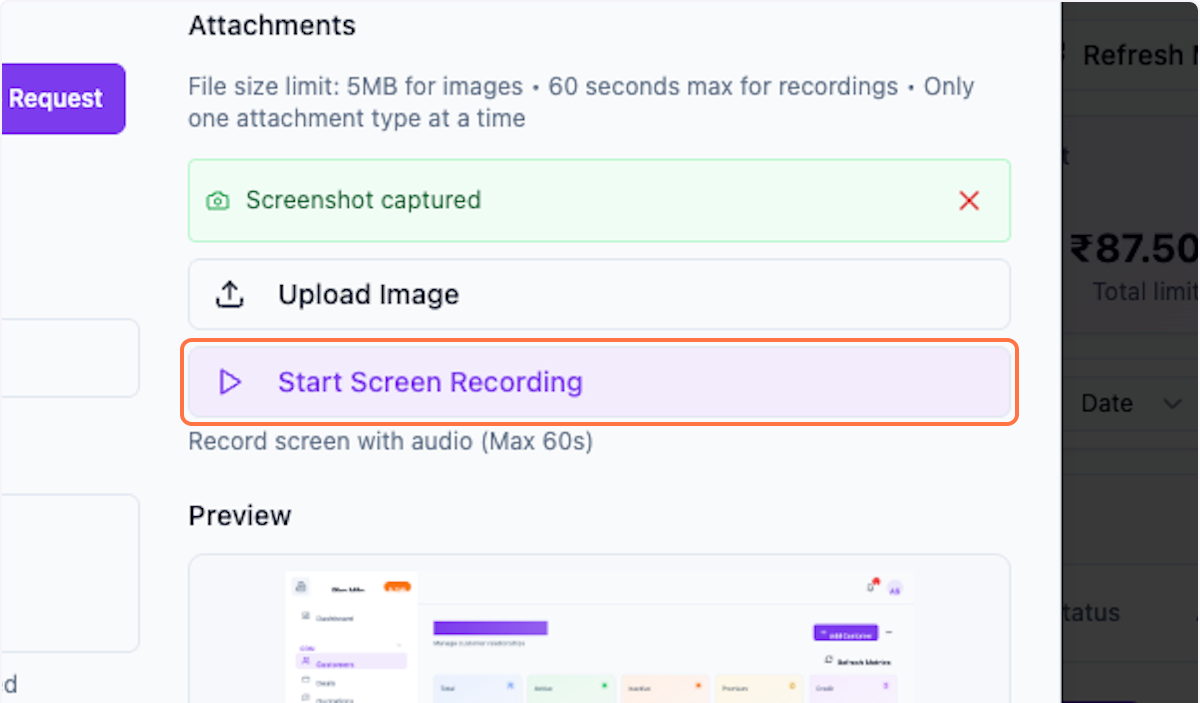The image size is (1200, 703).
Task: Click the app logo atop the preview sidebar
Action: coord(299,587)
